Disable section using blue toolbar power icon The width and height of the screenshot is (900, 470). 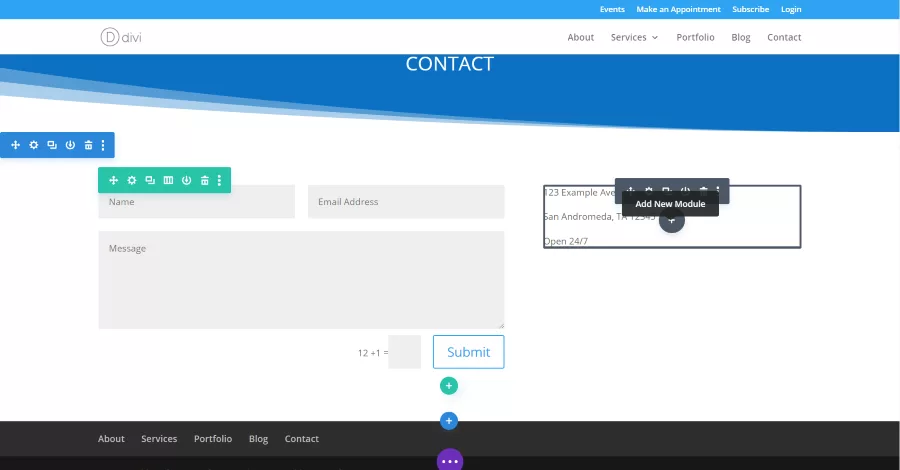[x=70, y=145]
